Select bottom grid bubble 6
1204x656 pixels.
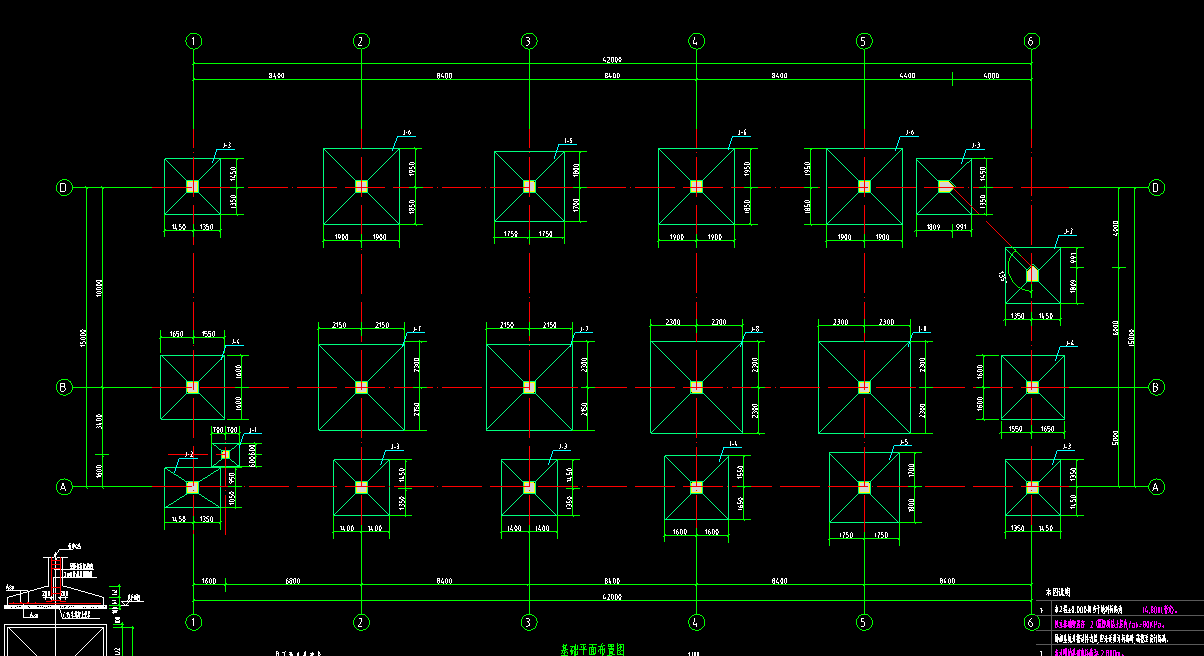(x=1031, y=622)
